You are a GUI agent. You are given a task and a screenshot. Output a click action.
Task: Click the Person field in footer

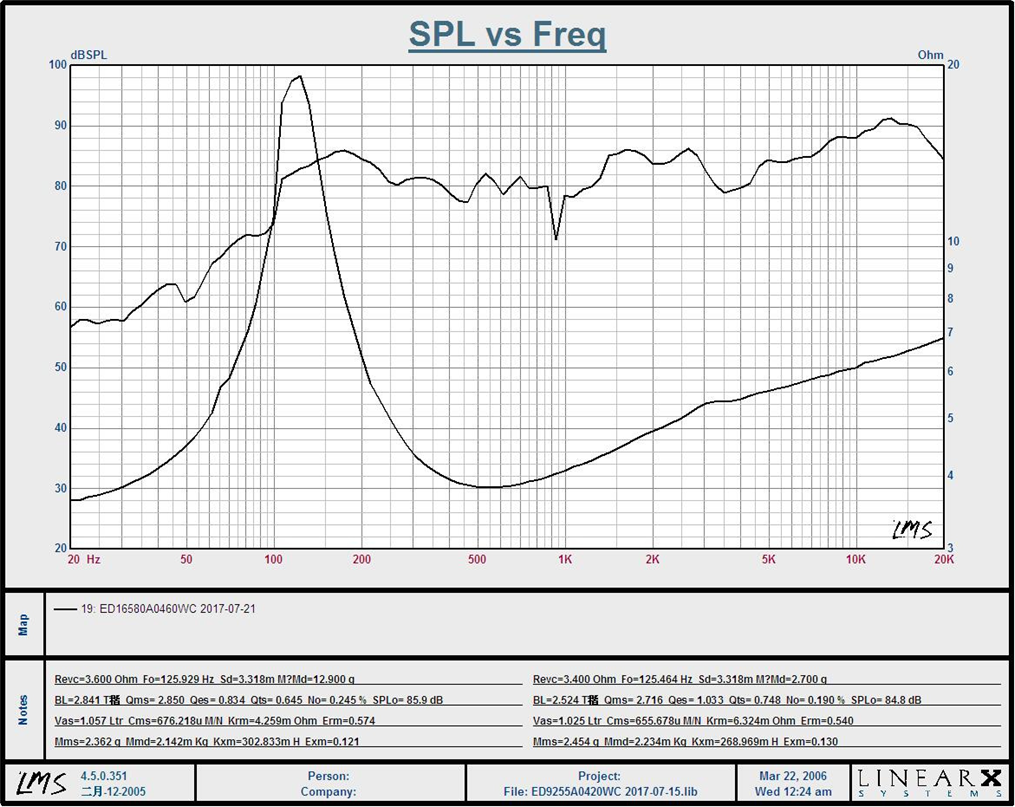pyautogui.click(x=329, y=776)
